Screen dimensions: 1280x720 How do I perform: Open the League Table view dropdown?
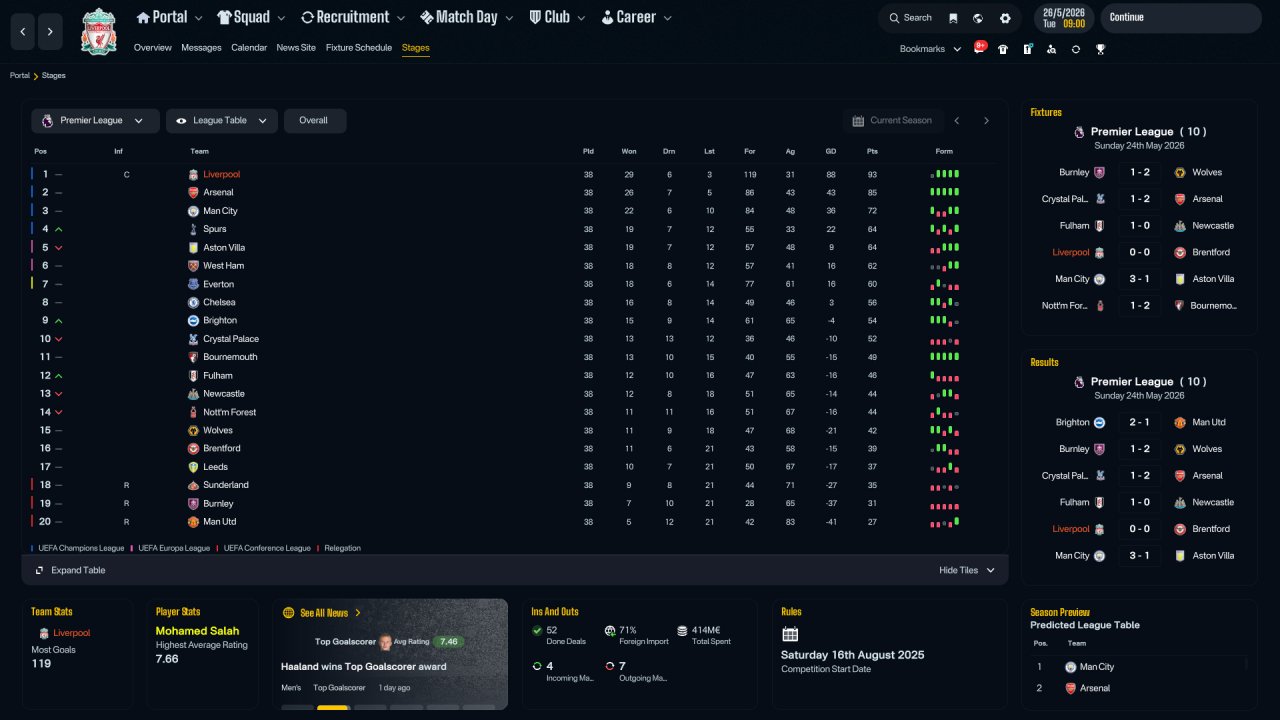coord(222,121)
